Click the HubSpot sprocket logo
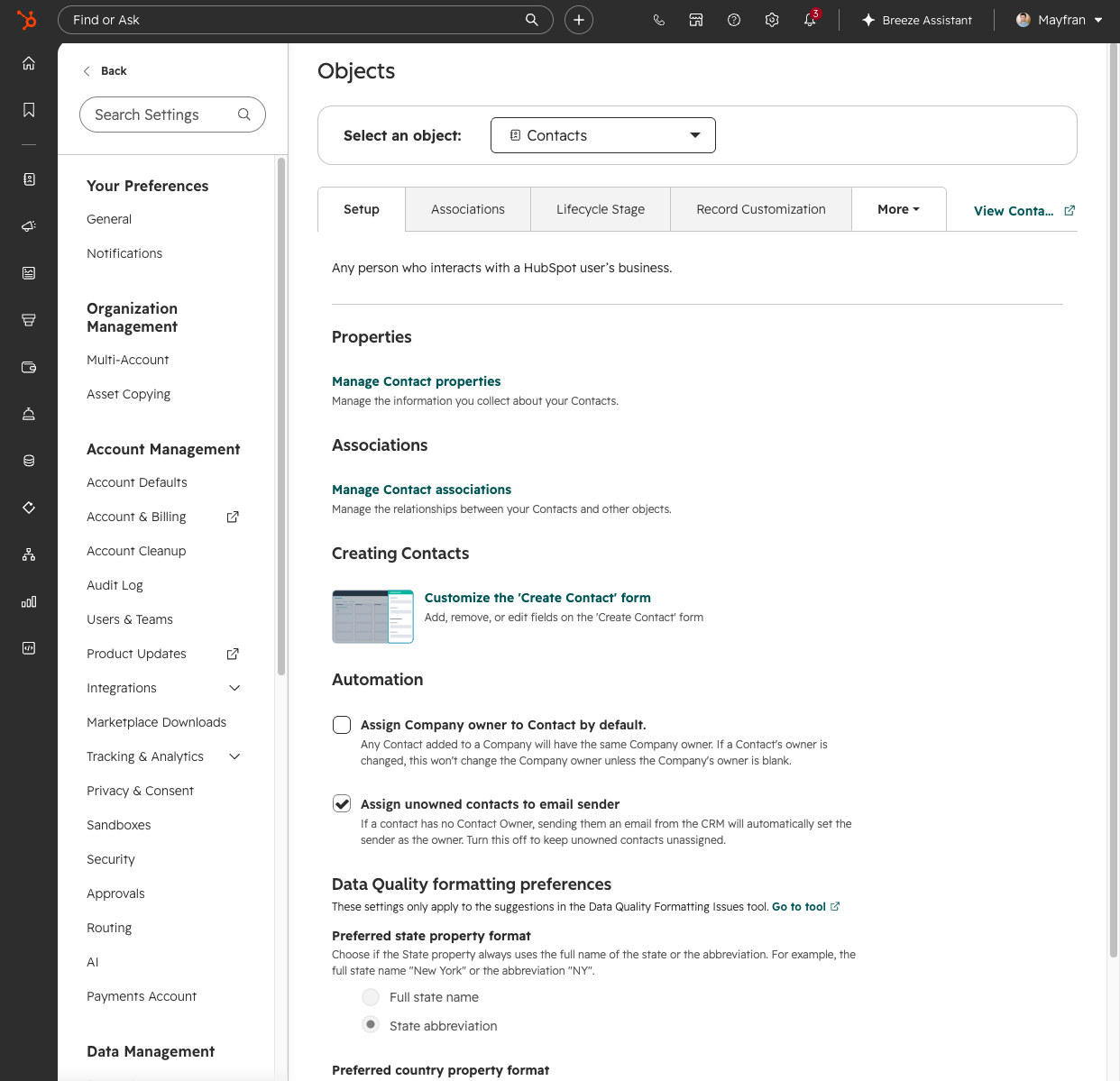This screenshot has width=1120, height=1081. coord(27,20)
